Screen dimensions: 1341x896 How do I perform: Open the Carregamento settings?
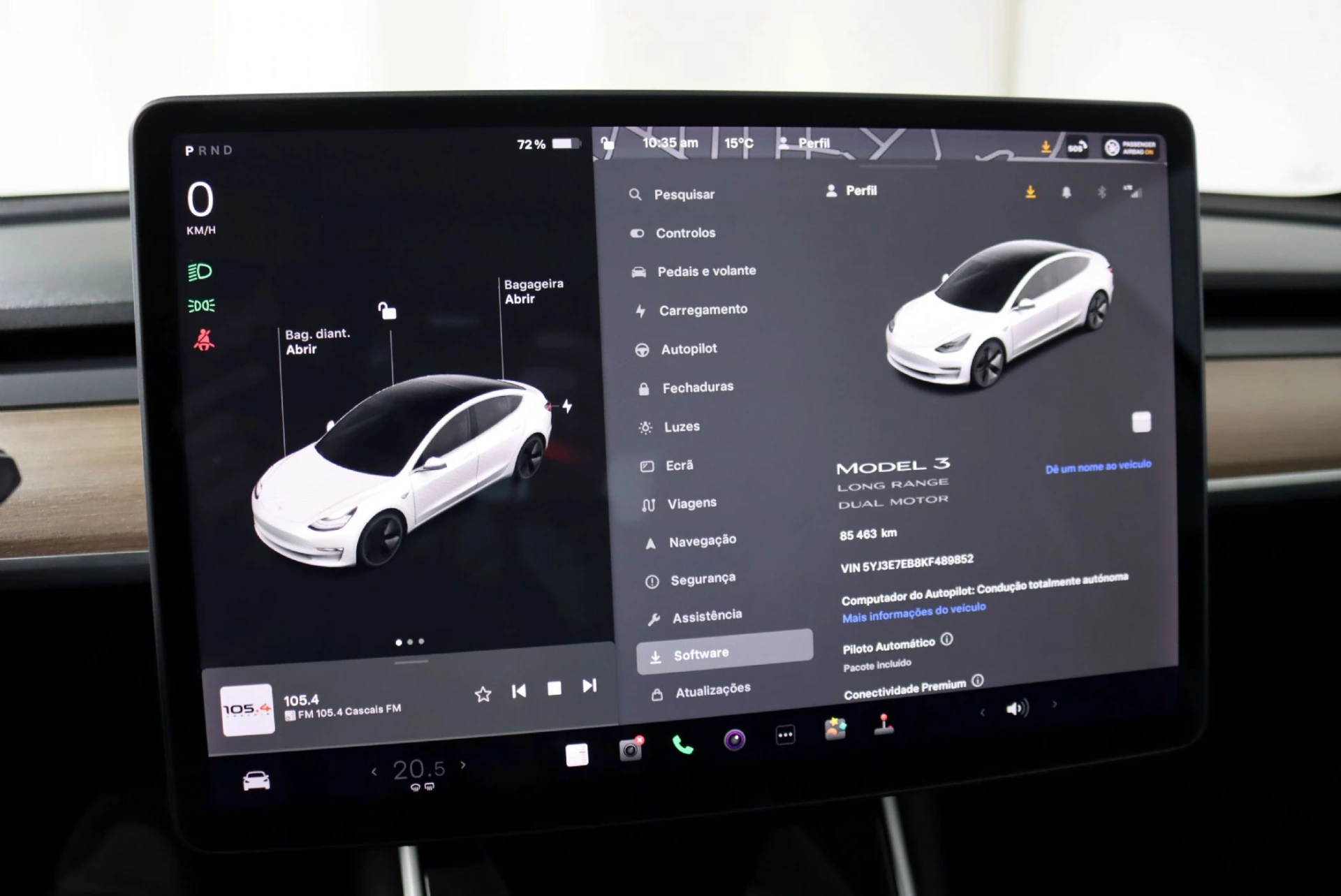click(691, 309)
